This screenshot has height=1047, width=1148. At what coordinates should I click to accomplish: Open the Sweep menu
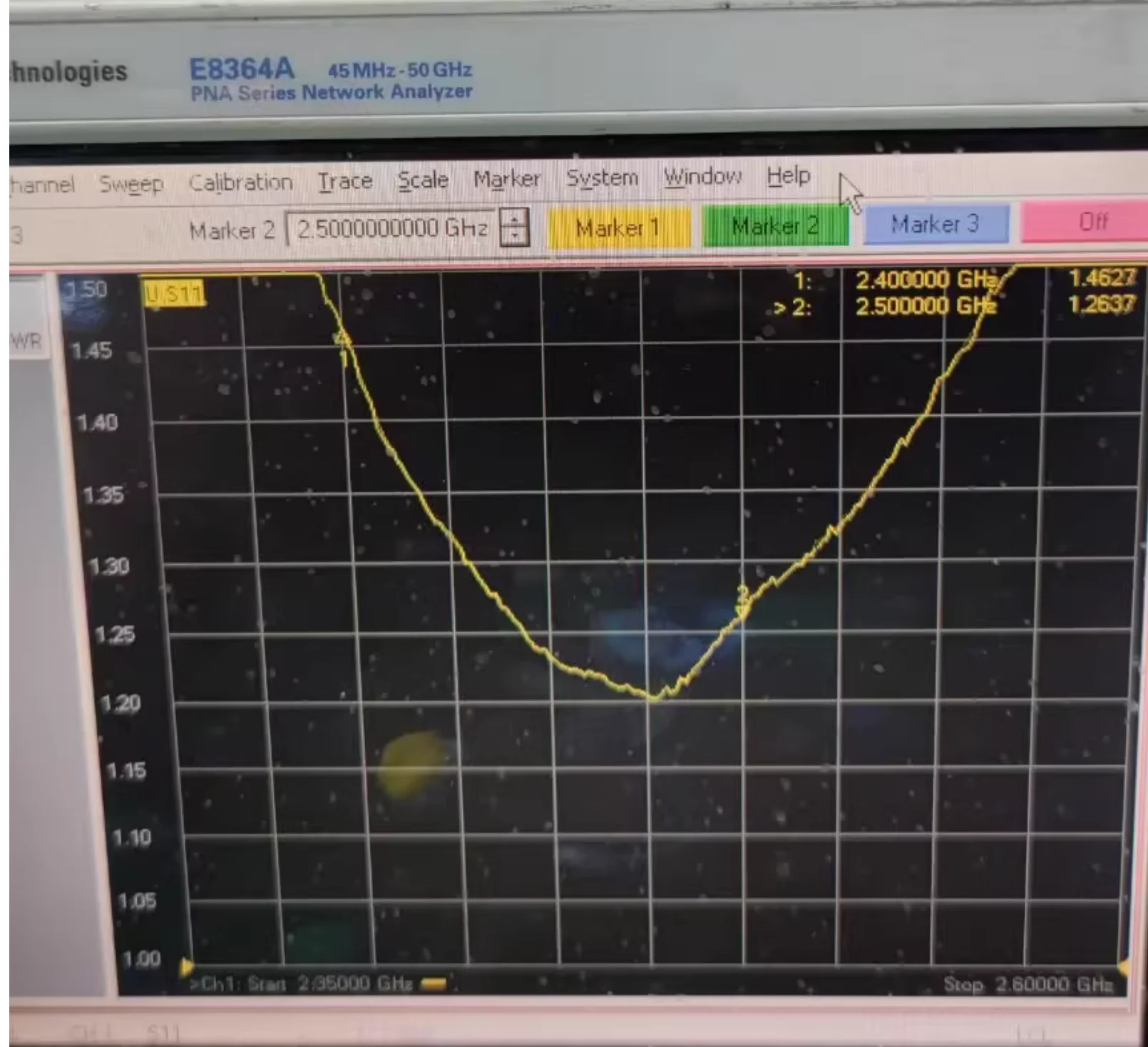coord(131,184)
